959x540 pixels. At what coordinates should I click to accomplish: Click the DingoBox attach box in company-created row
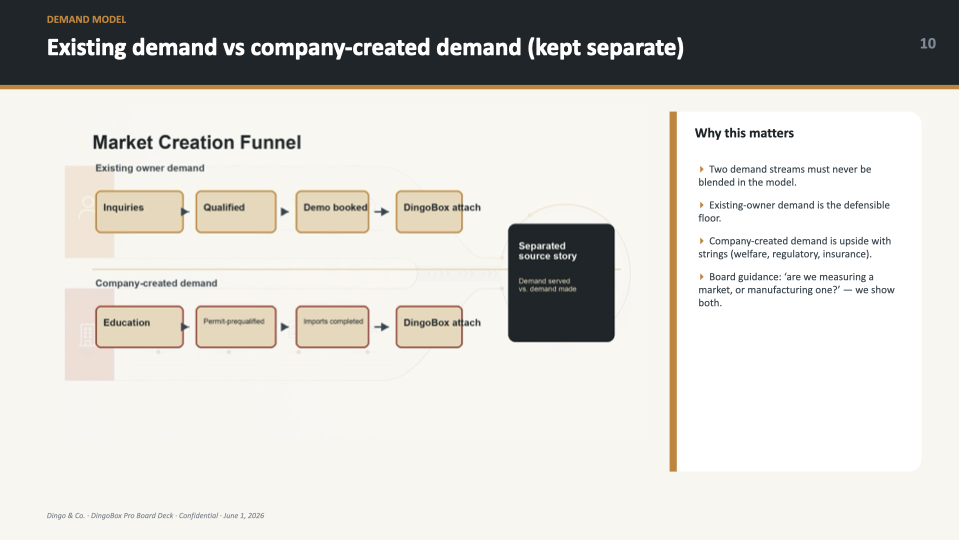(429, 327)
